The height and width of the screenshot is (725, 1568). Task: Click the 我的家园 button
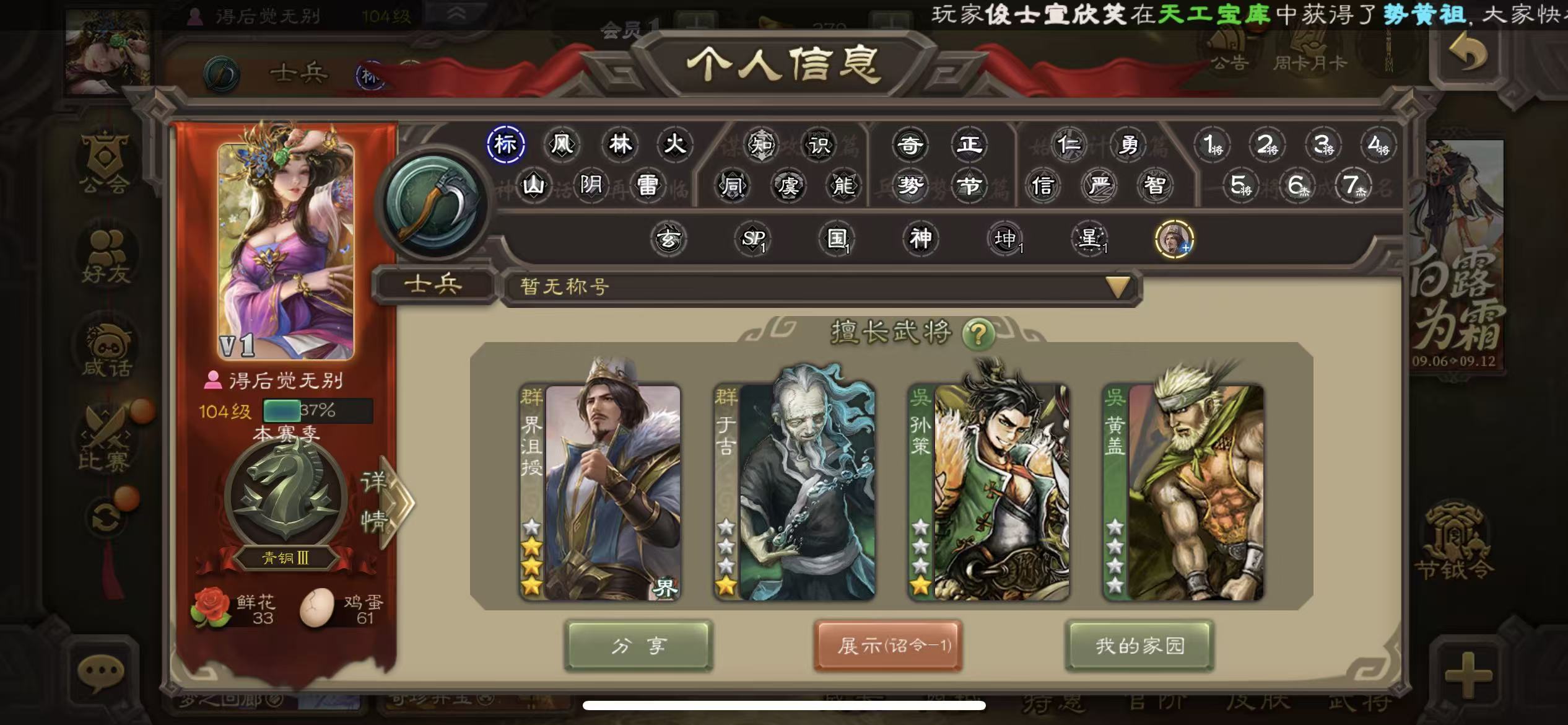click(1139, 646)
